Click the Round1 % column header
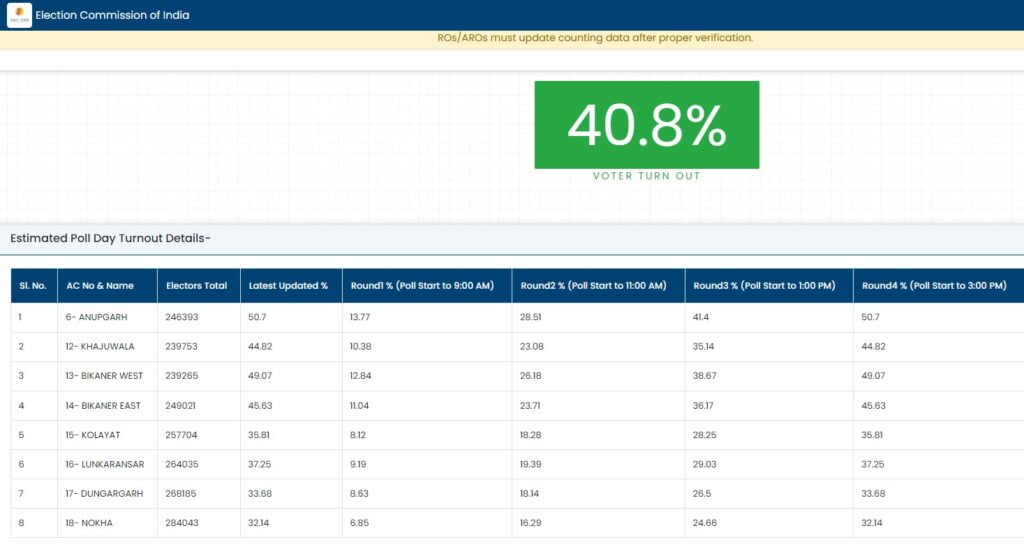This screenshot has width=1024, height=556. [427, 286]
